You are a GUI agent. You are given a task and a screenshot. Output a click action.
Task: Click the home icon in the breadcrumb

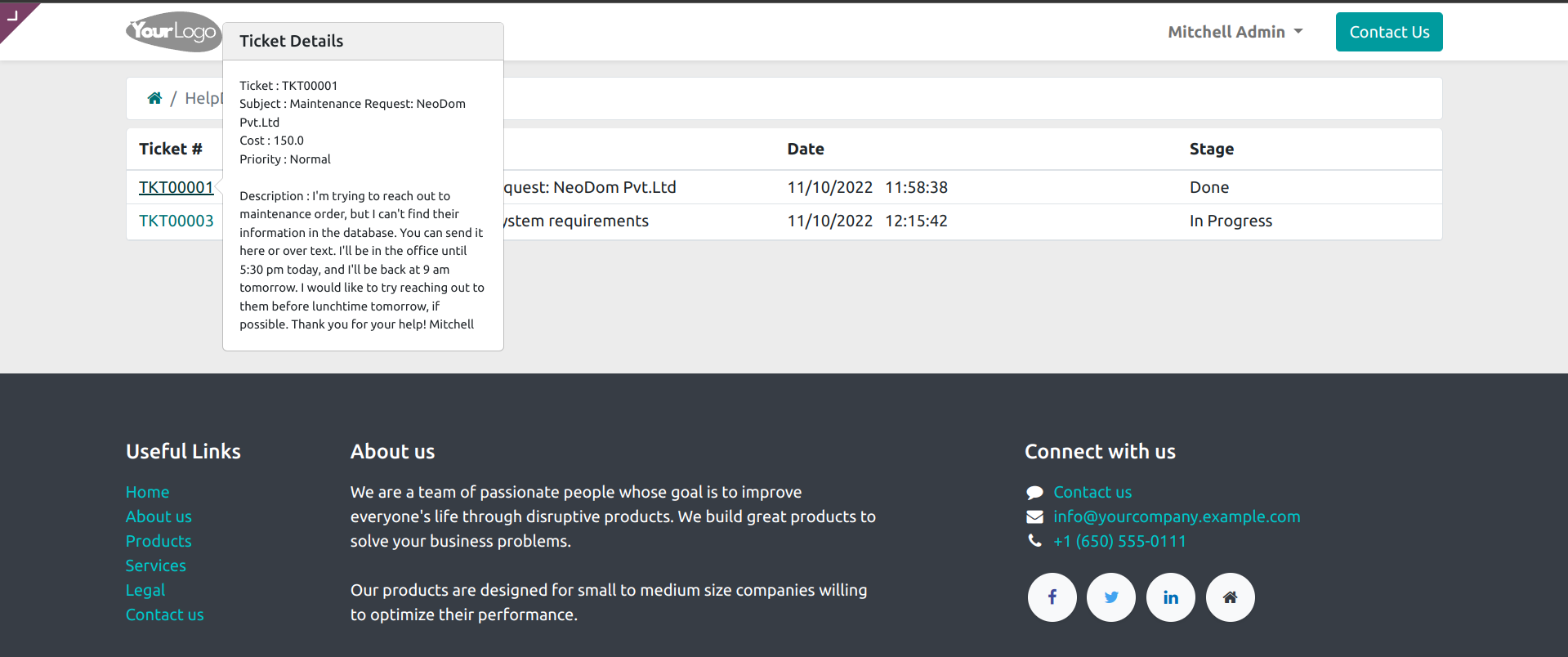(154, 99)
